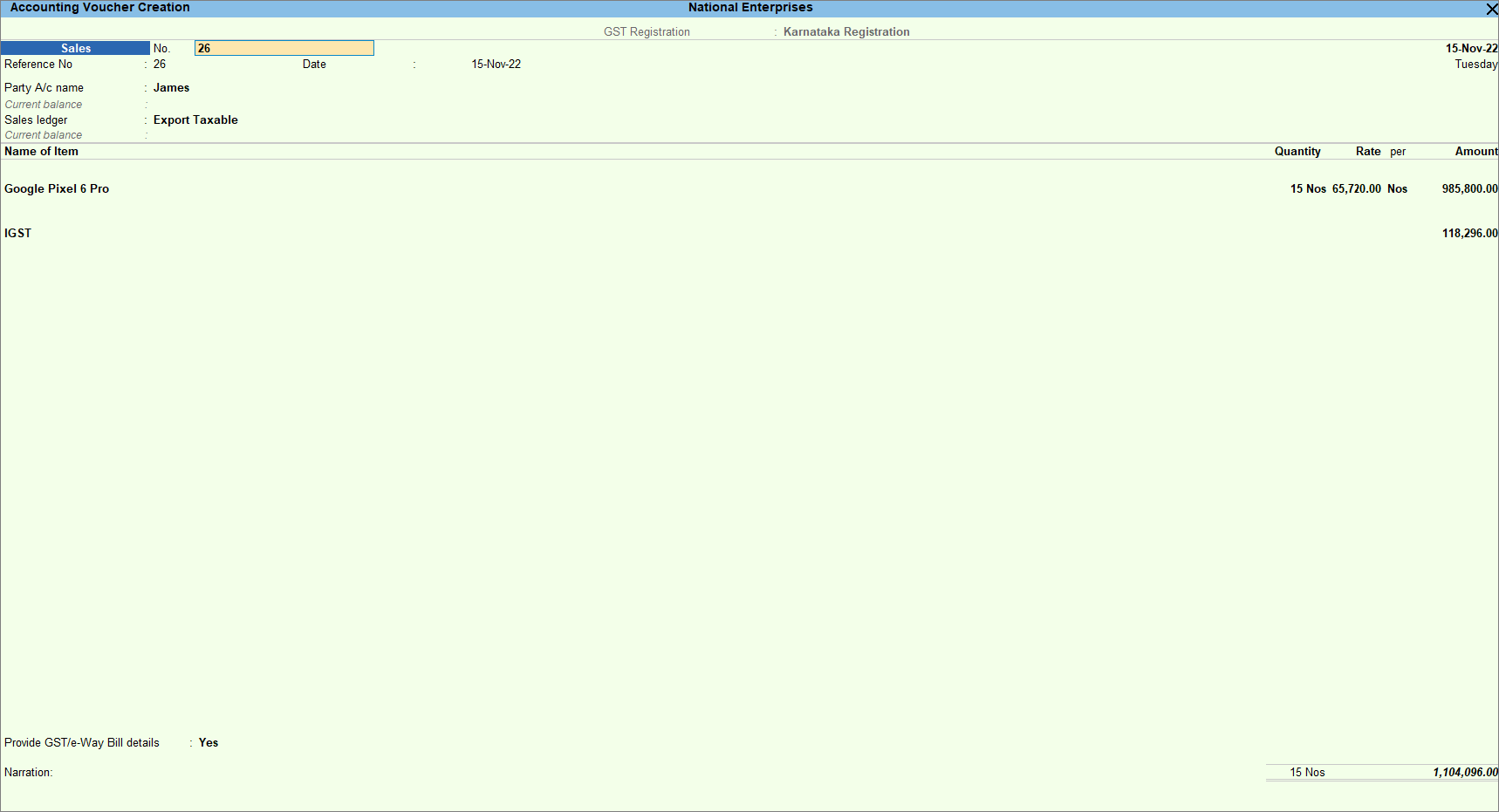
Task: Select the IGST ledger row
Action: coord(17,234)
